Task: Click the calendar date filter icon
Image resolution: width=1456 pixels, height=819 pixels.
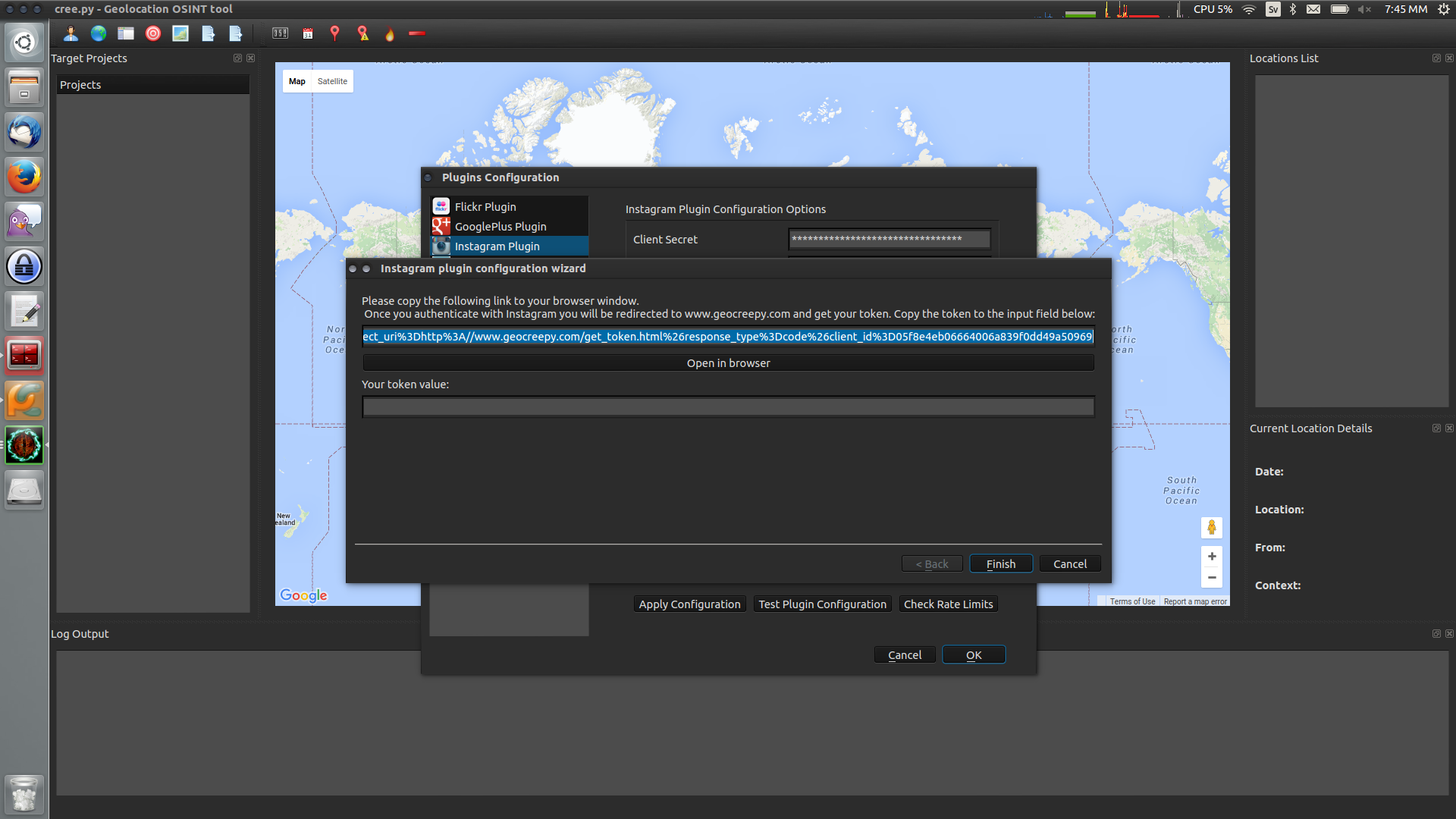Action: [308, 33]
